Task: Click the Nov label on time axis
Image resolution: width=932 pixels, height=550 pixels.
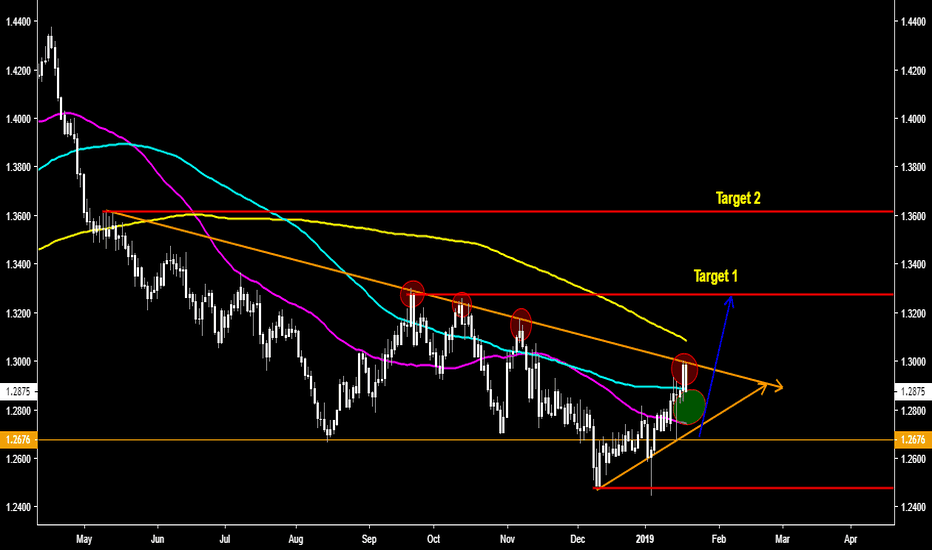Action: (x=507, y=539)
